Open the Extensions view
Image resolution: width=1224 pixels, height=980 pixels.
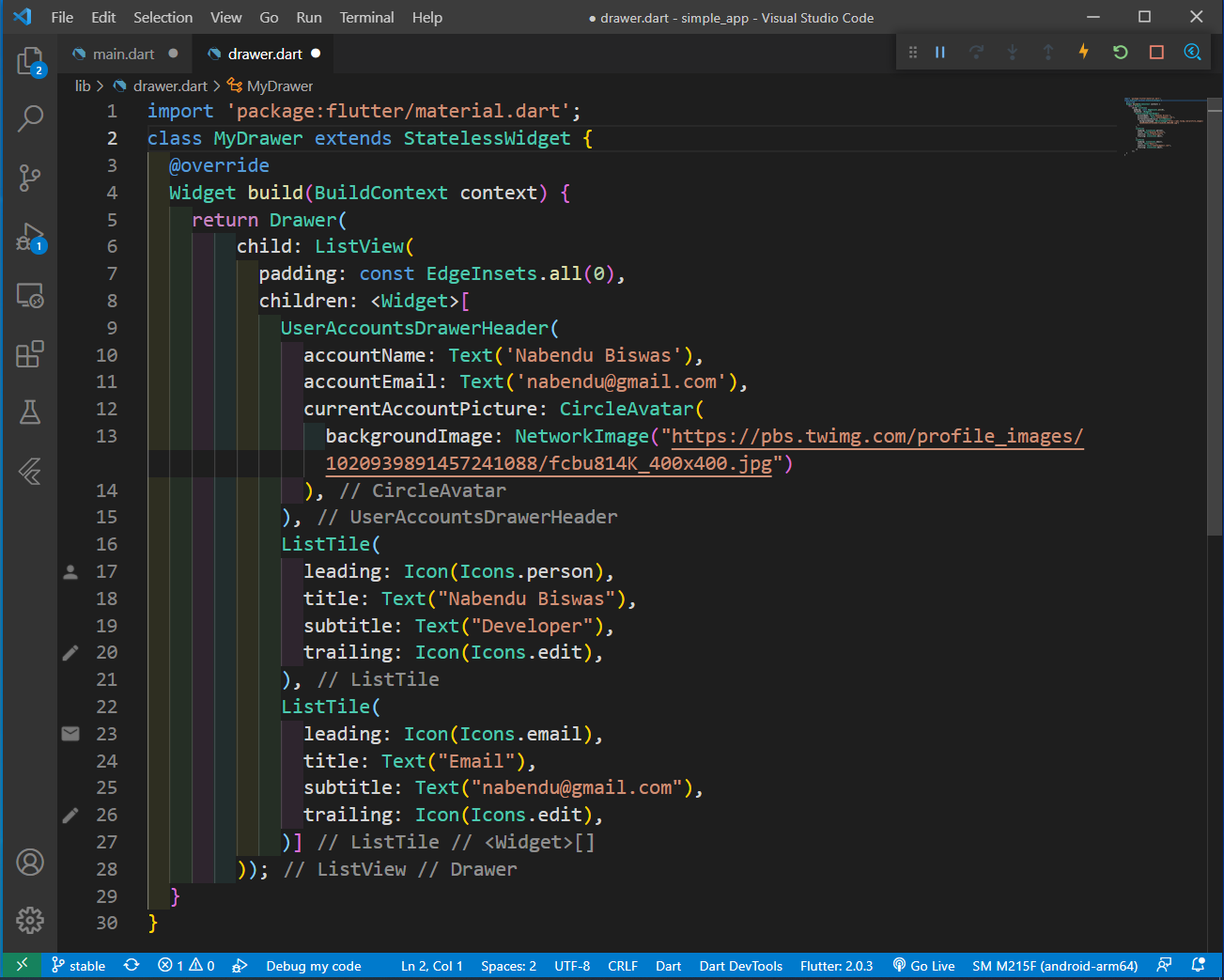30,354
